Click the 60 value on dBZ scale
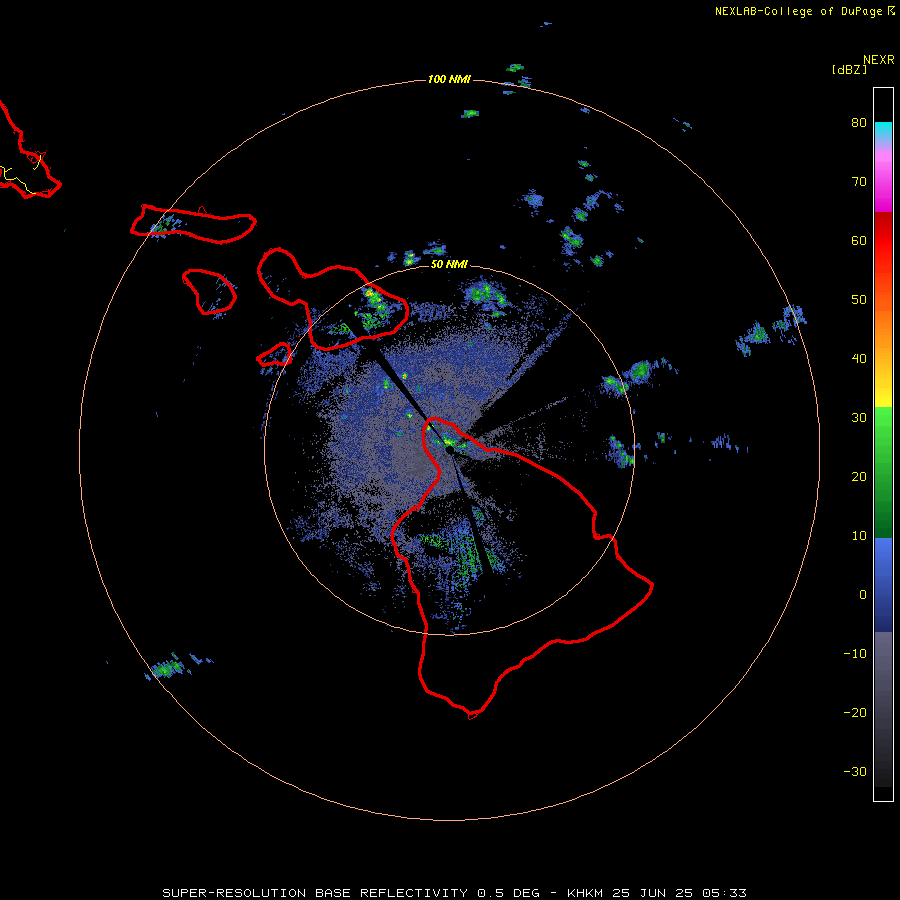The height and width of the screenshot is (900, 900). [x=859, y=240]
